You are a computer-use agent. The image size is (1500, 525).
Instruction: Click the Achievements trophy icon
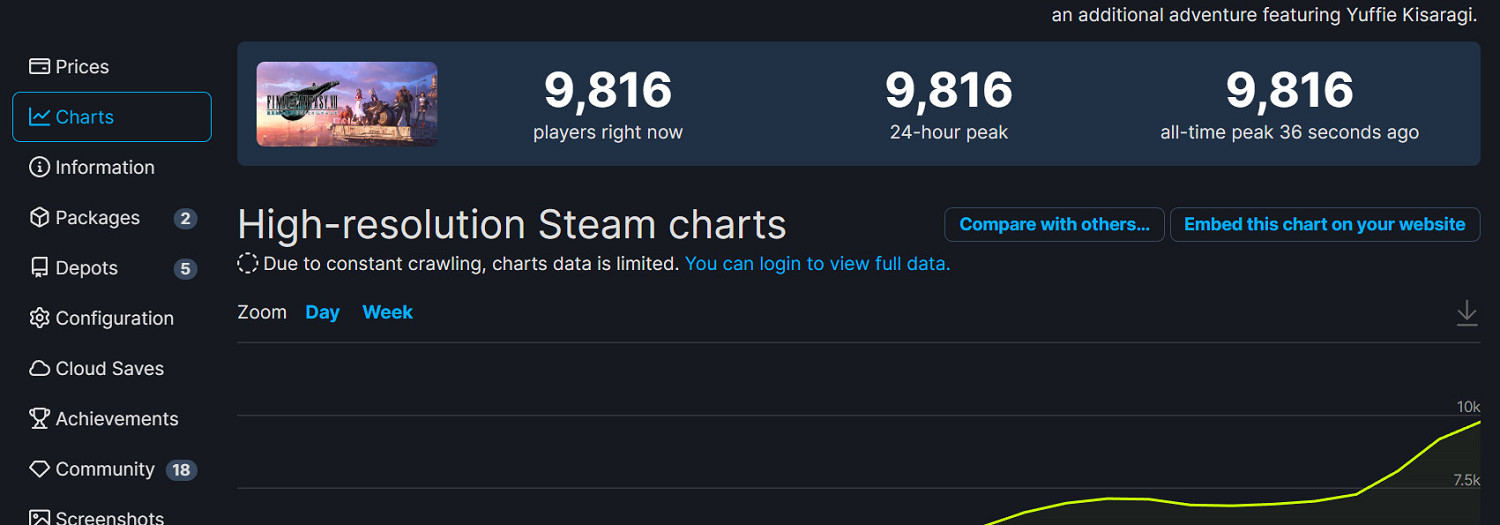(40, 419)
